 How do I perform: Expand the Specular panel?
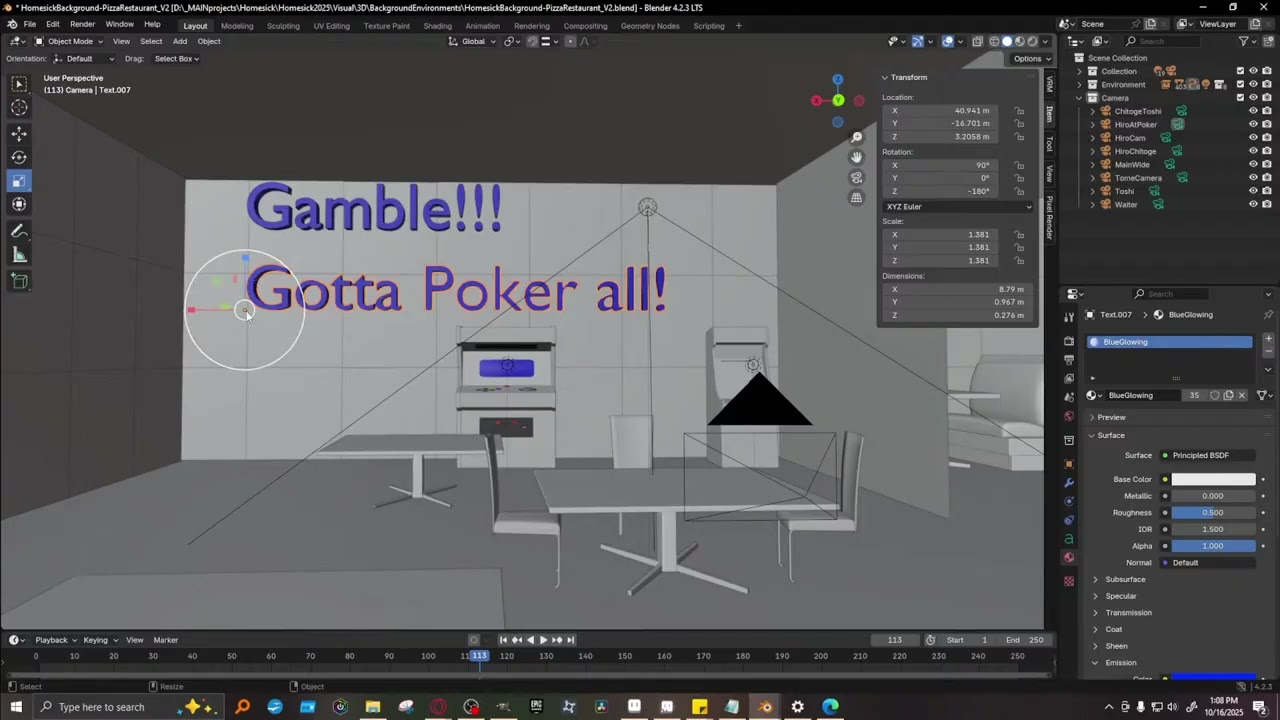pos(1120,596)
